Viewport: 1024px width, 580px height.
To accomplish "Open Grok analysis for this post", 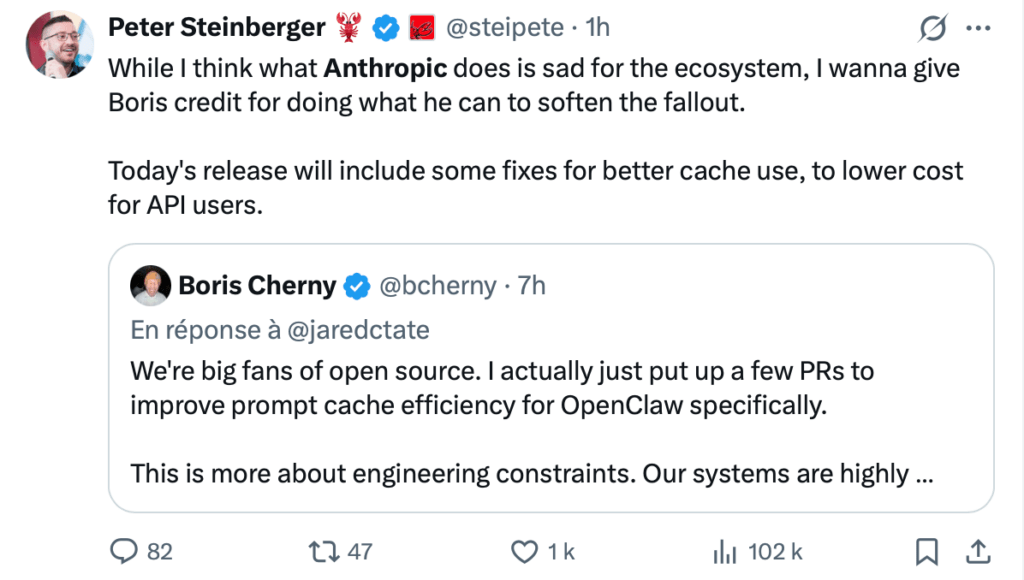I will tap(932, 28).
